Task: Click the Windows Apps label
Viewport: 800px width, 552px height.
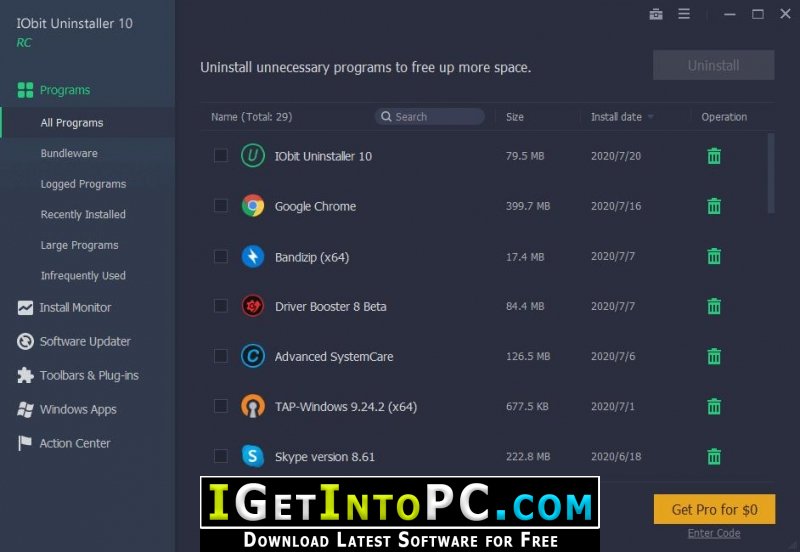Action: click(78, 409)
